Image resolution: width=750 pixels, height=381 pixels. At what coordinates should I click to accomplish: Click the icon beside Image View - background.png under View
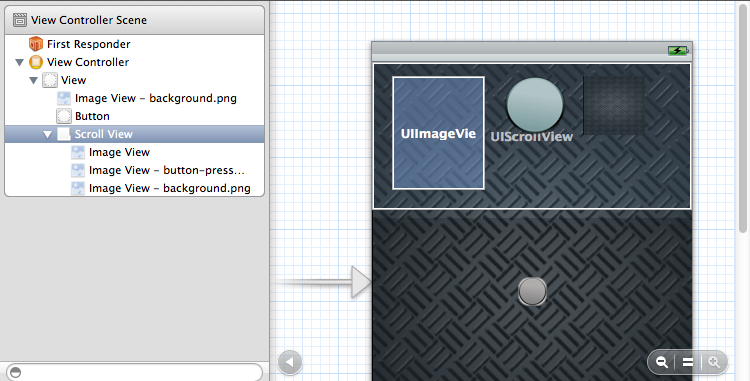(x=64, y=98)
